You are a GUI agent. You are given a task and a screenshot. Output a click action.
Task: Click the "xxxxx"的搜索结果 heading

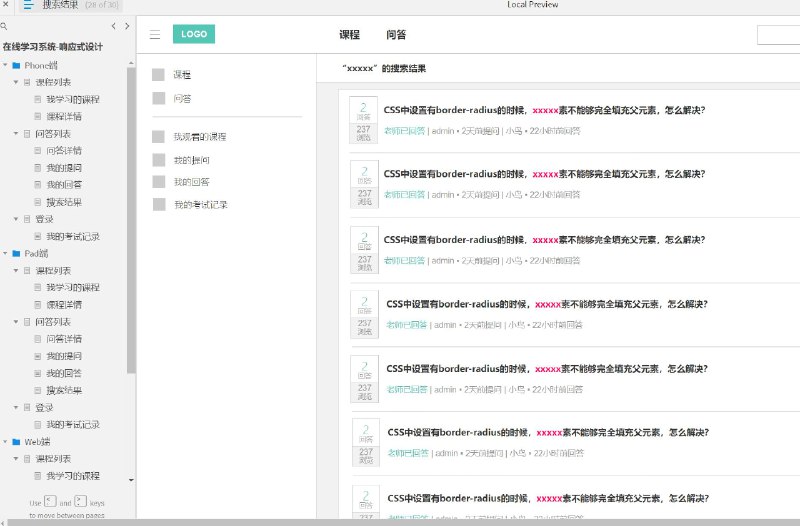pos(384,68)
